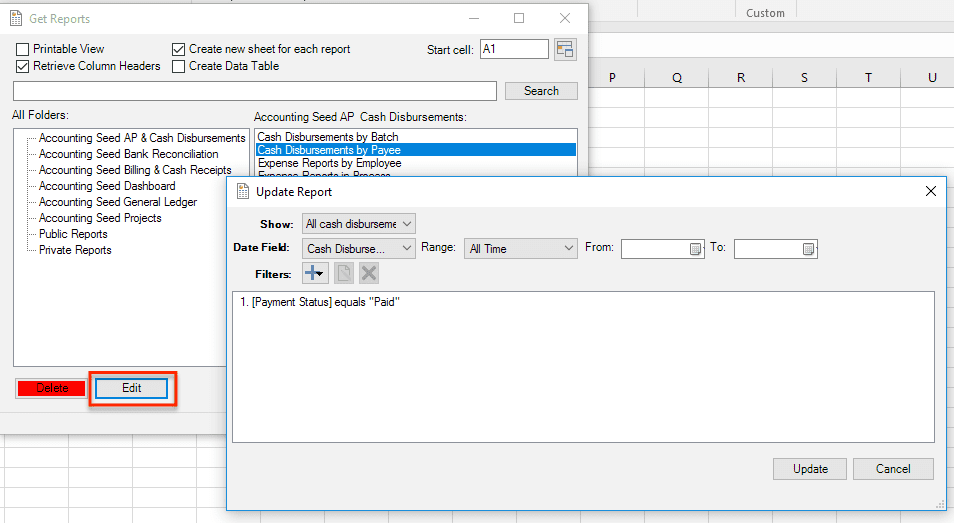Click the Start cell input field
This screenshot has width=954, height=523.
tap(514, 49)
